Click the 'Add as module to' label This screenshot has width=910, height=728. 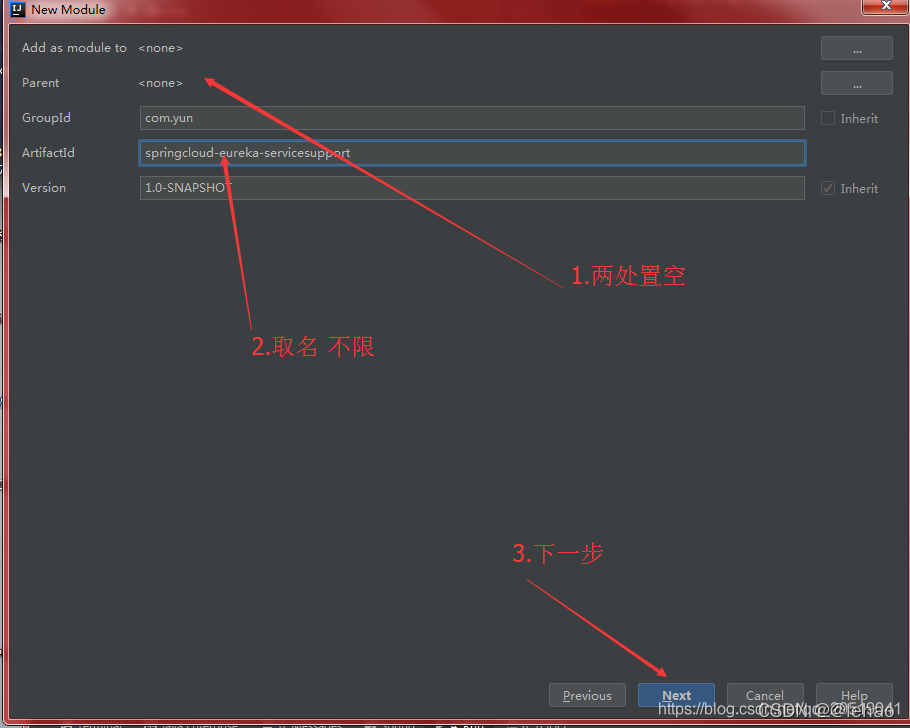click(x=74, y=48)
